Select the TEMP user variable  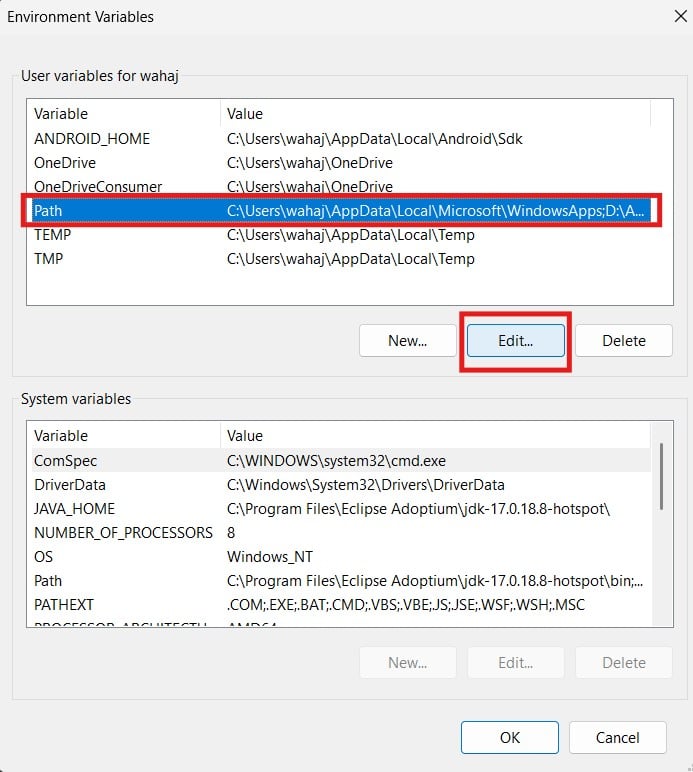52,235
